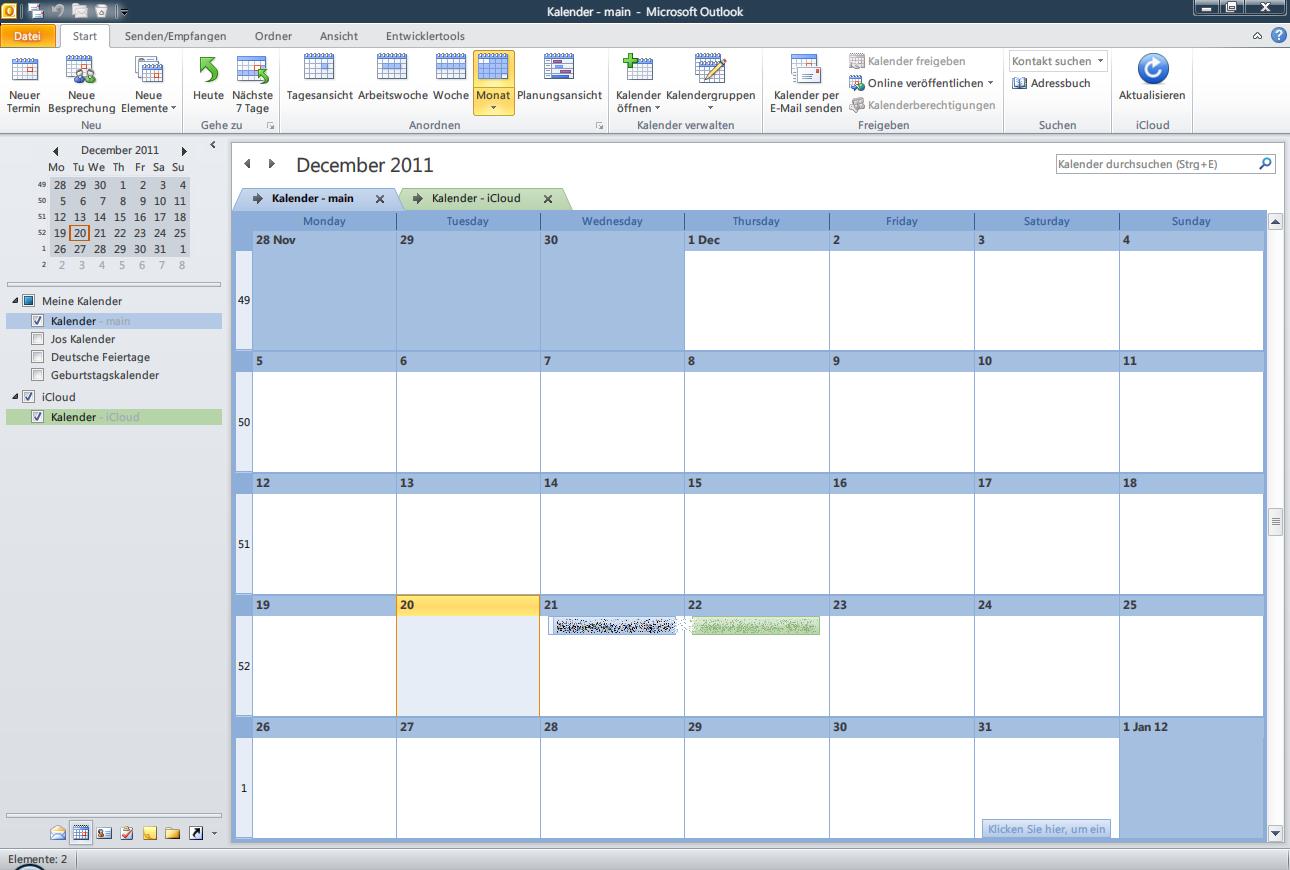Collapse the iCloud calendar group

pos(15,397)
